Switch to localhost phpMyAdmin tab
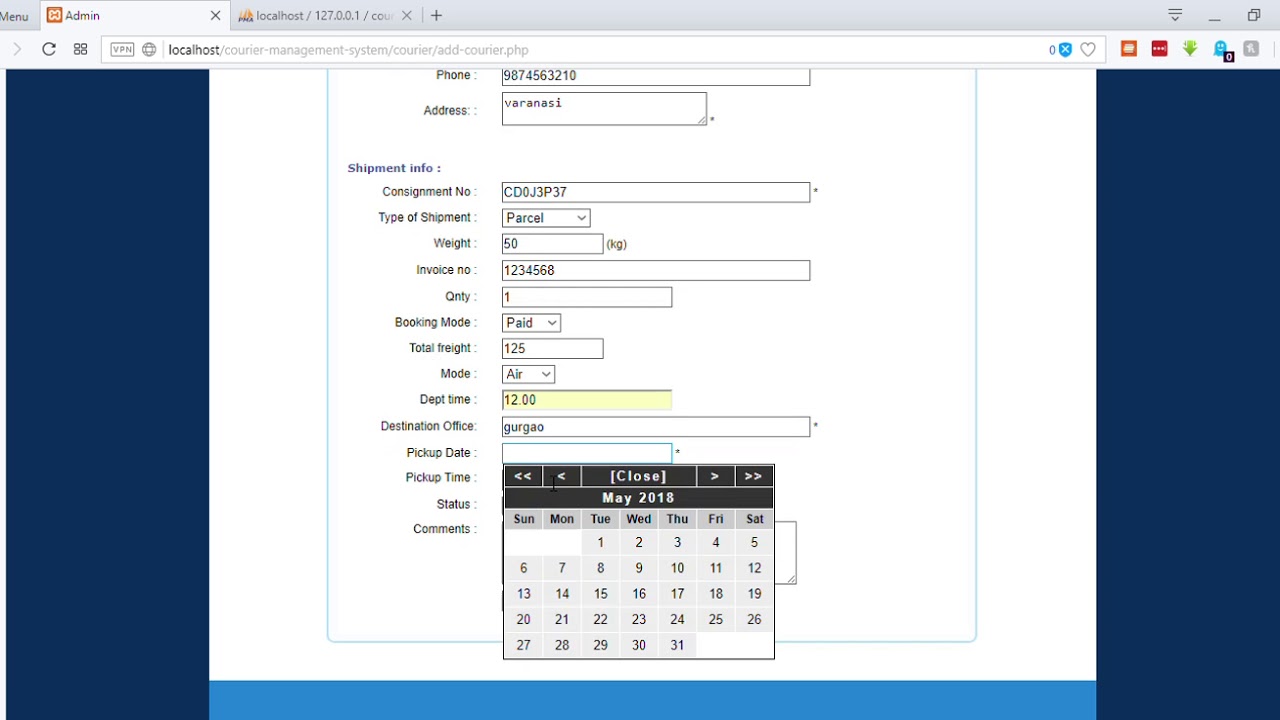Screen dimensions: 1280x720 (x=325, y=15)
